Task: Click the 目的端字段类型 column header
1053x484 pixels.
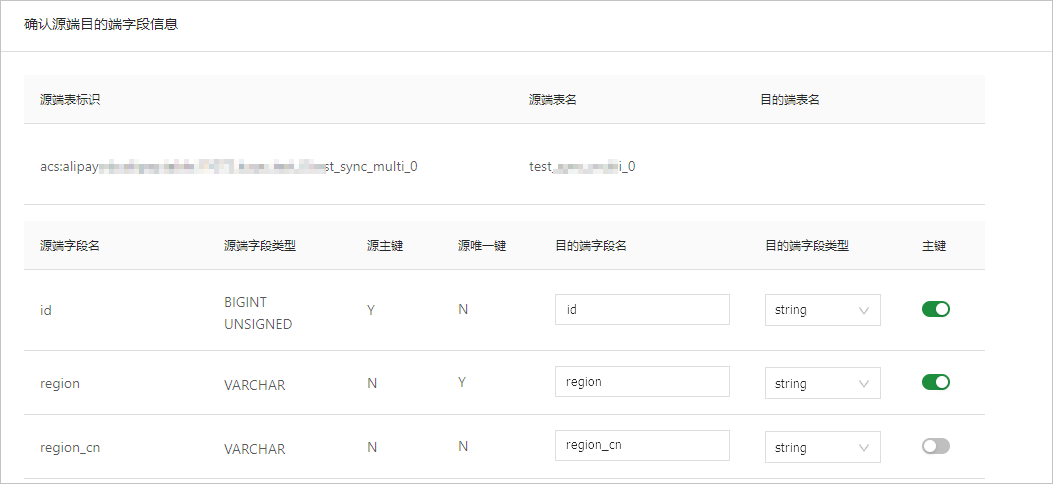Action: click(807, 246)
